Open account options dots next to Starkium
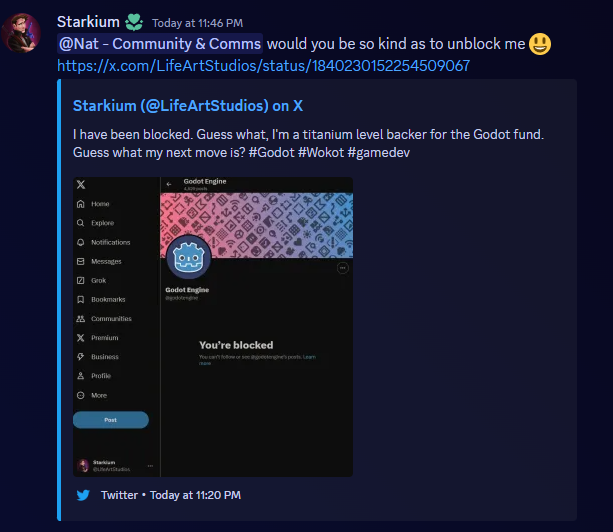Screen dimensions: 613x532 150,466
